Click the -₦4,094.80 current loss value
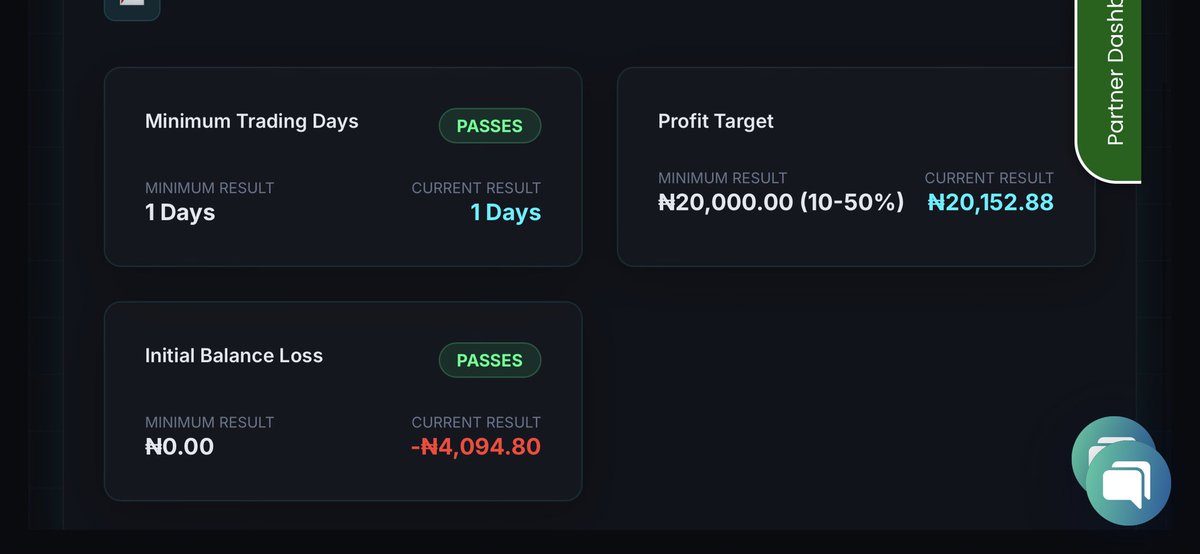 tap(476, 447)
